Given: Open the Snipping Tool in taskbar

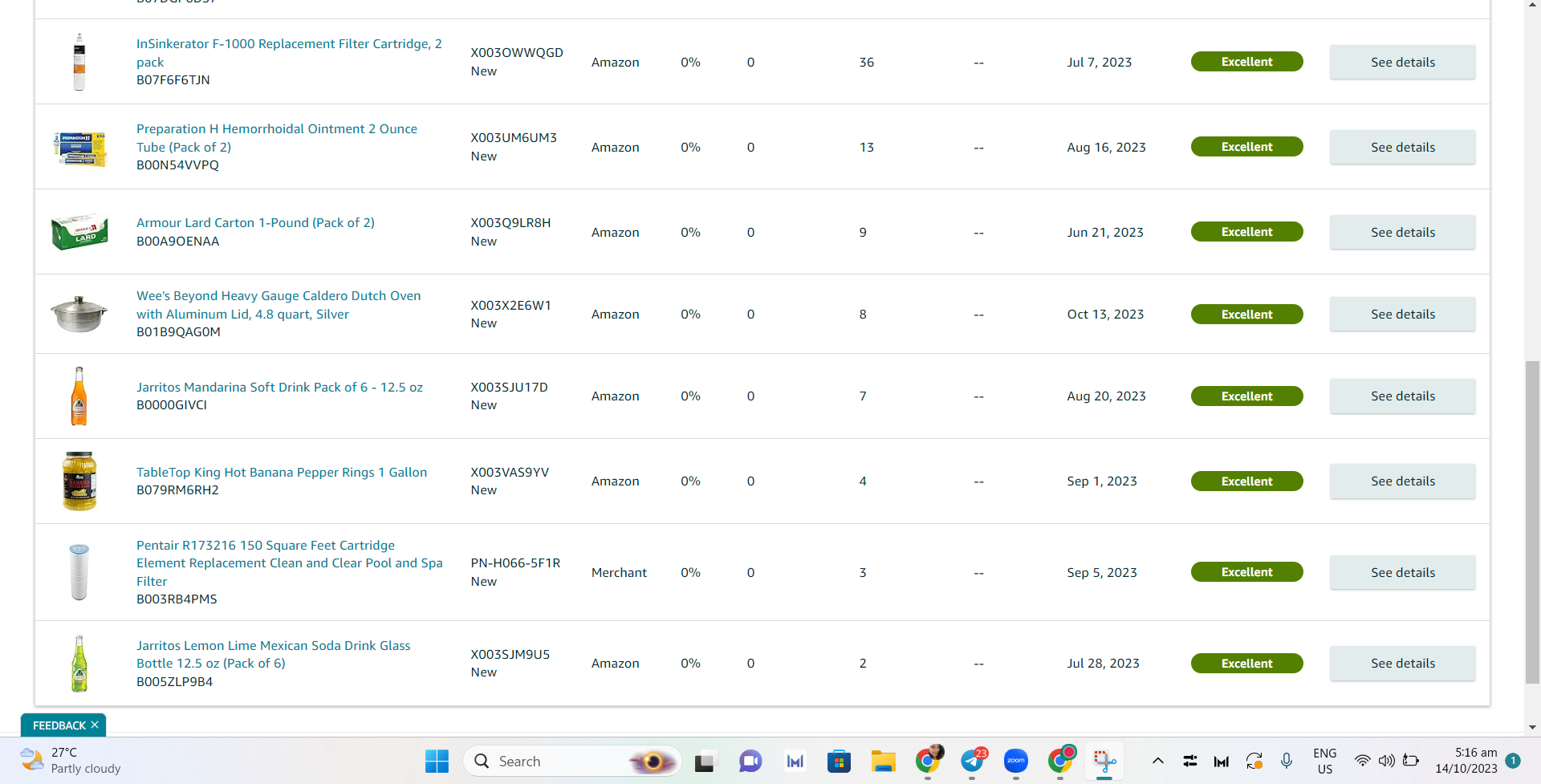Looking at the screenshot, I should click(x=1104, y=761).
